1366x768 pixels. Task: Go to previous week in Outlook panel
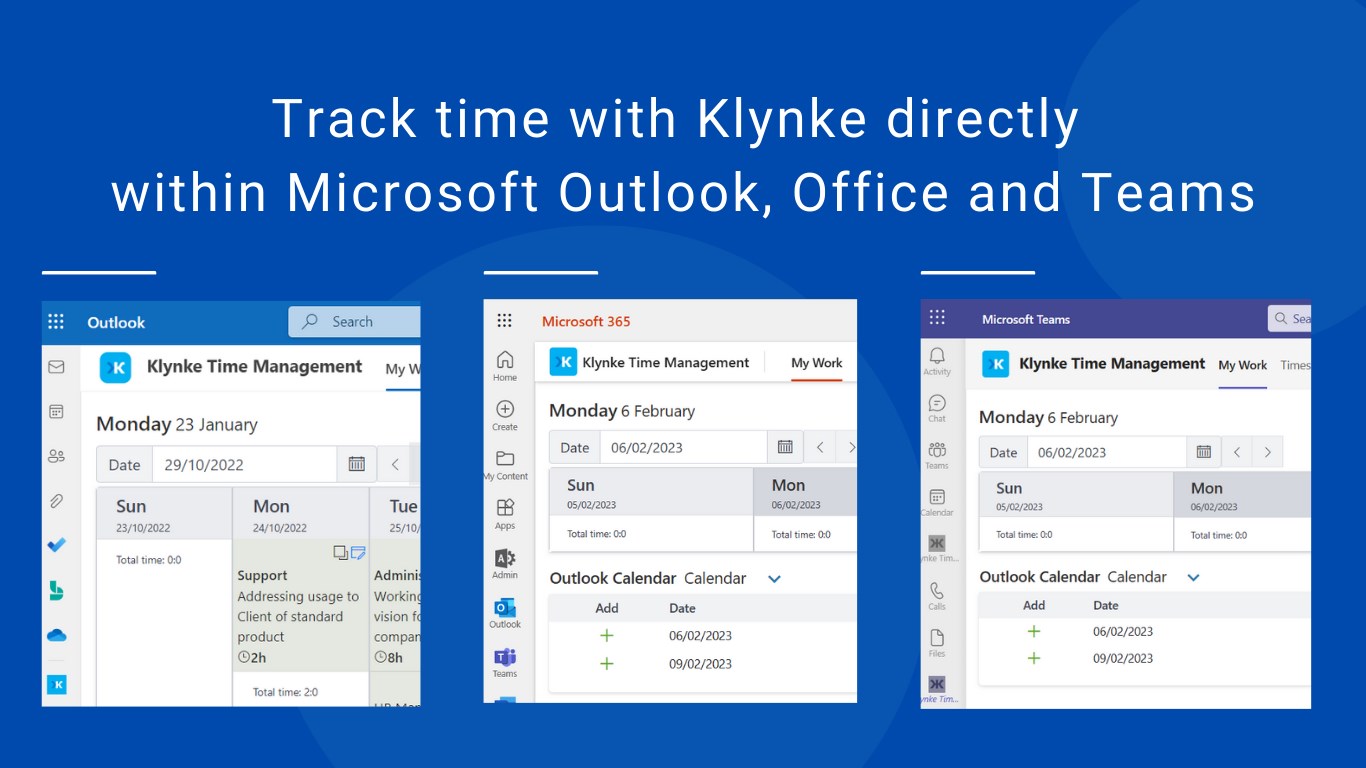pos(395,464)
